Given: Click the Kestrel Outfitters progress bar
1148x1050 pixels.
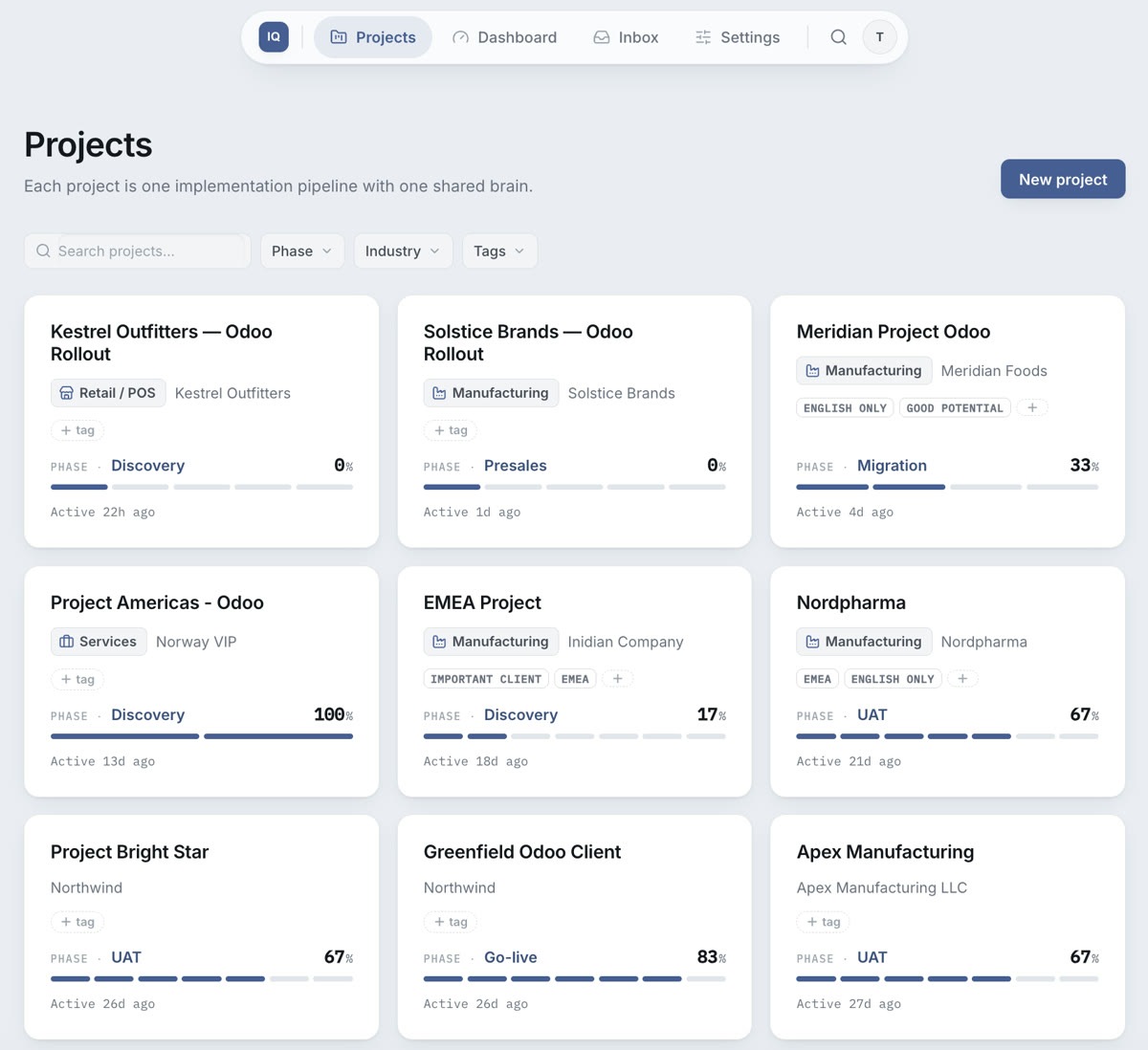Looking at the screenshot, I should point(202,487).
